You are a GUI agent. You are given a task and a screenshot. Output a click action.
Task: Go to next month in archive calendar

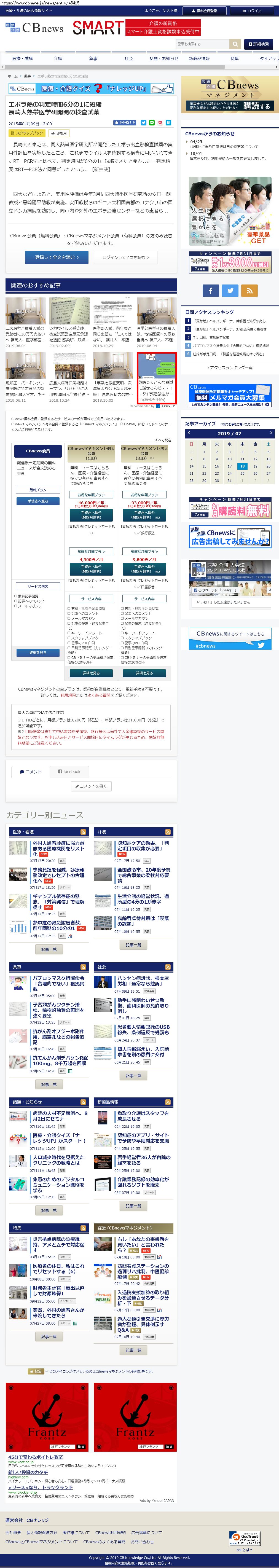tap(270, 433)
